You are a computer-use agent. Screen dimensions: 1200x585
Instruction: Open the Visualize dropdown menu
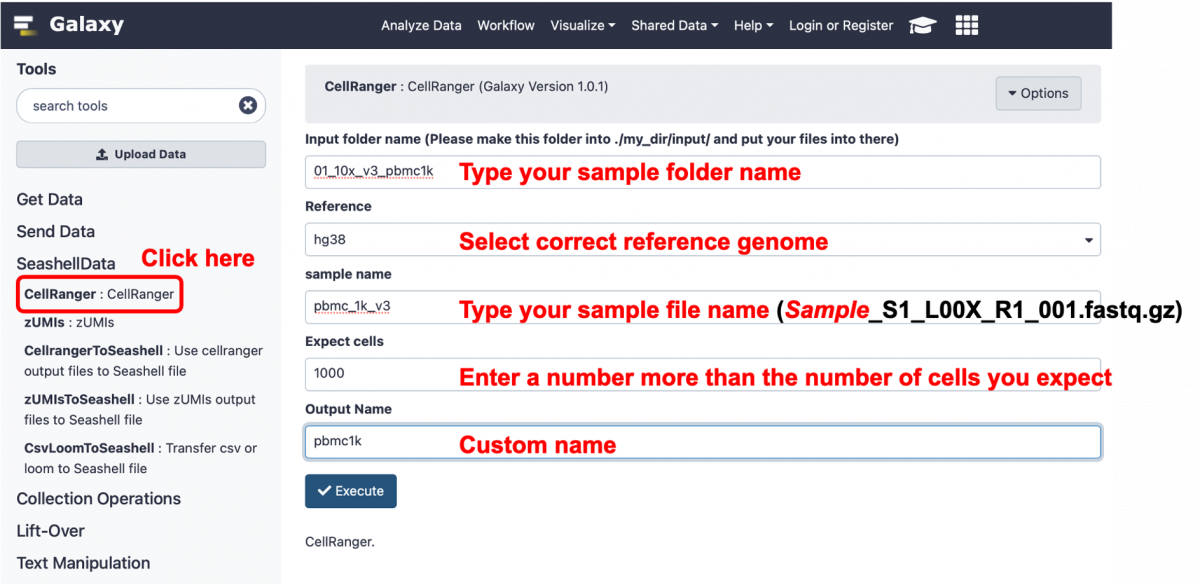point(582,26)
